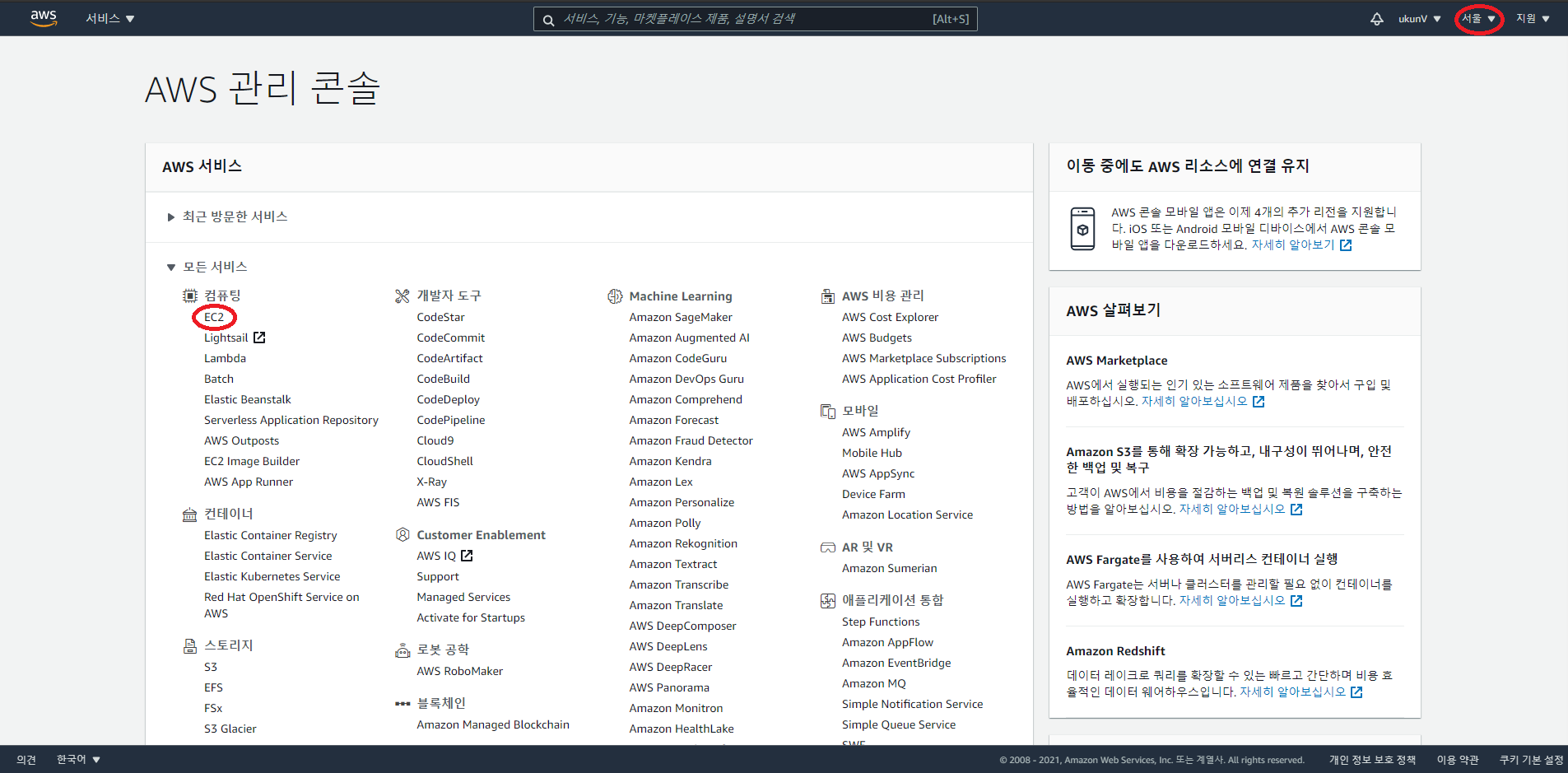The width and height of the screenshot is (1568, 773).
Task: Open Amazon Sumerian
Action: pyautogui.click(x=889, y=568)
